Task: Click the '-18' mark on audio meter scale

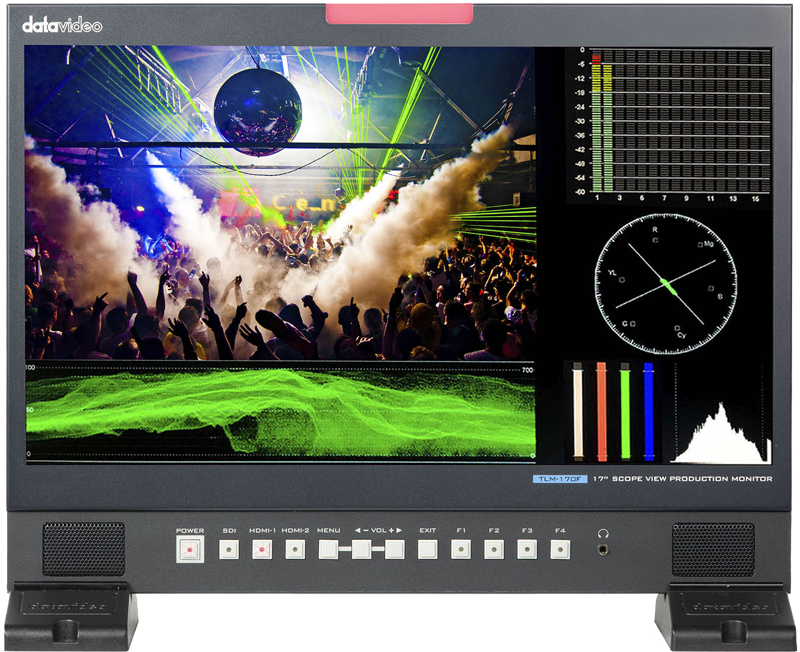Action: tap(580, 93)
